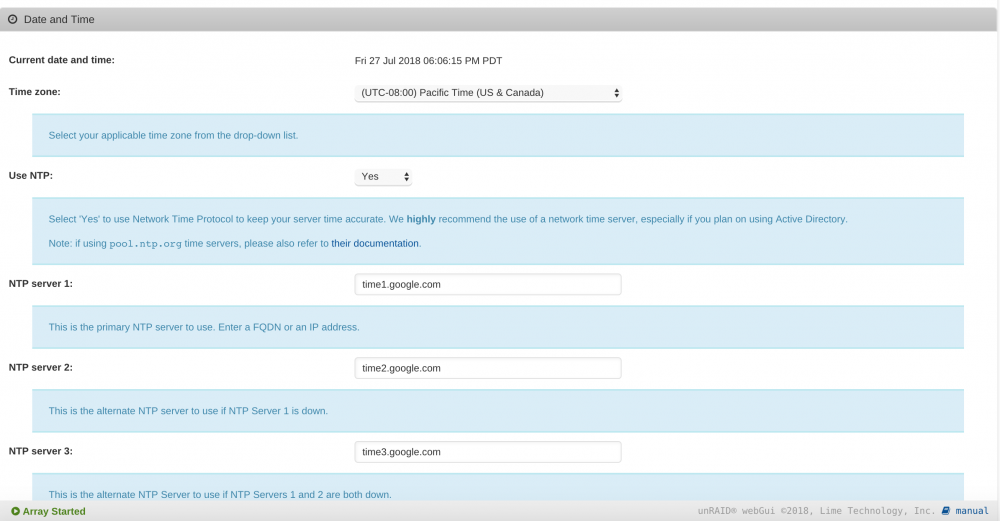Click 'Select Yes to use Network Time Protocol' help text

tap(448, 219)
